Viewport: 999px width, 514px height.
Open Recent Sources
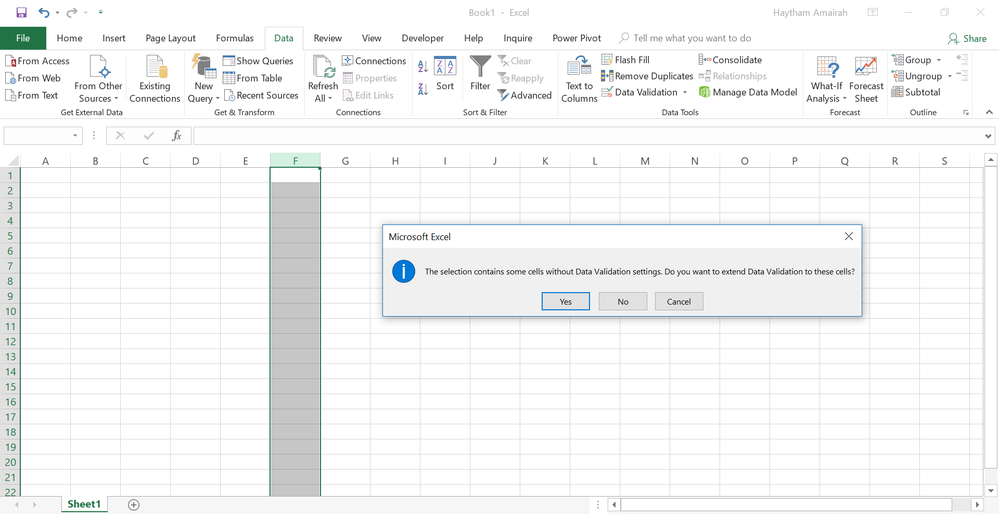click(261, 96)
